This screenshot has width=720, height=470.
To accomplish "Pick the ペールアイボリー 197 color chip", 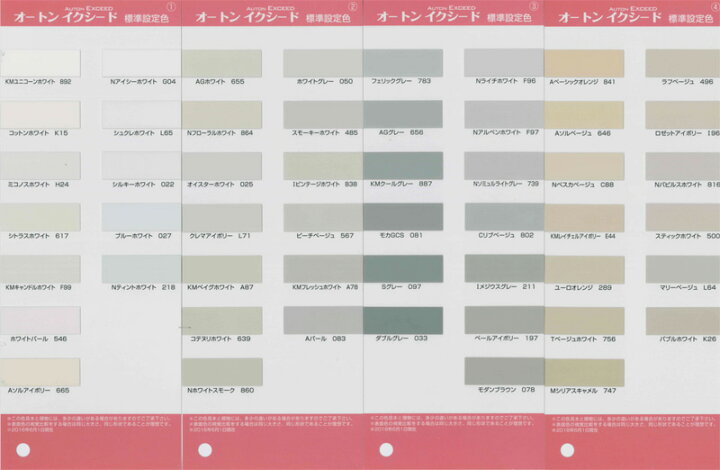I will tap(504, 320).
